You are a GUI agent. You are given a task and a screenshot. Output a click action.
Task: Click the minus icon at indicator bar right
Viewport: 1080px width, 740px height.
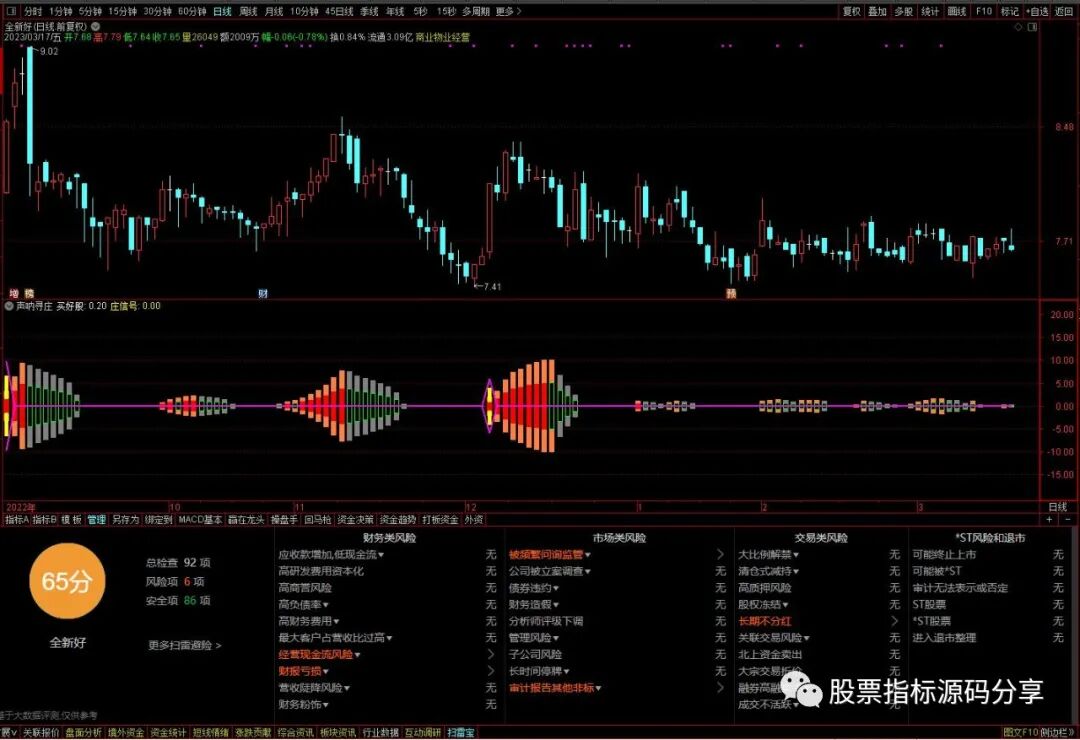1068,520
